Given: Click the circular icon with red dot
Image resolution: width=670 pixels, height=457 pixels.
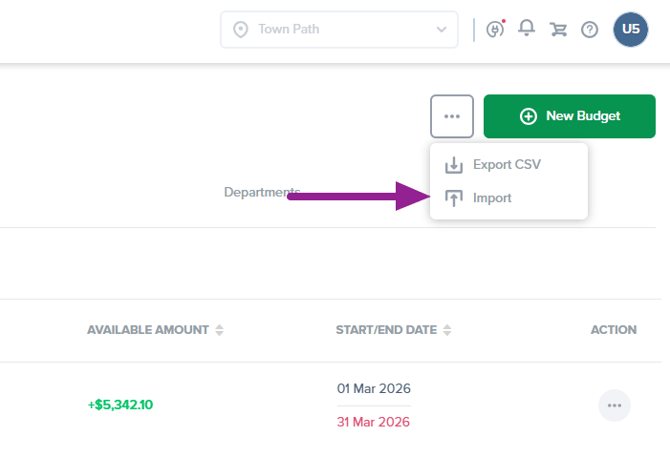Looking at the screenshot, I should point(495,29).
